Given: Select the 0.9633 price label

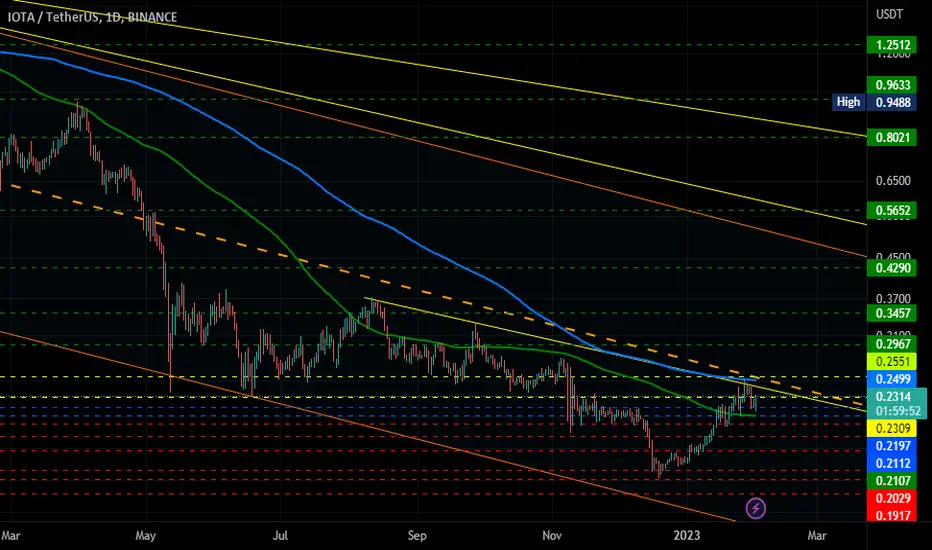Looking at the screenshot, I should [x=892, y=85].
